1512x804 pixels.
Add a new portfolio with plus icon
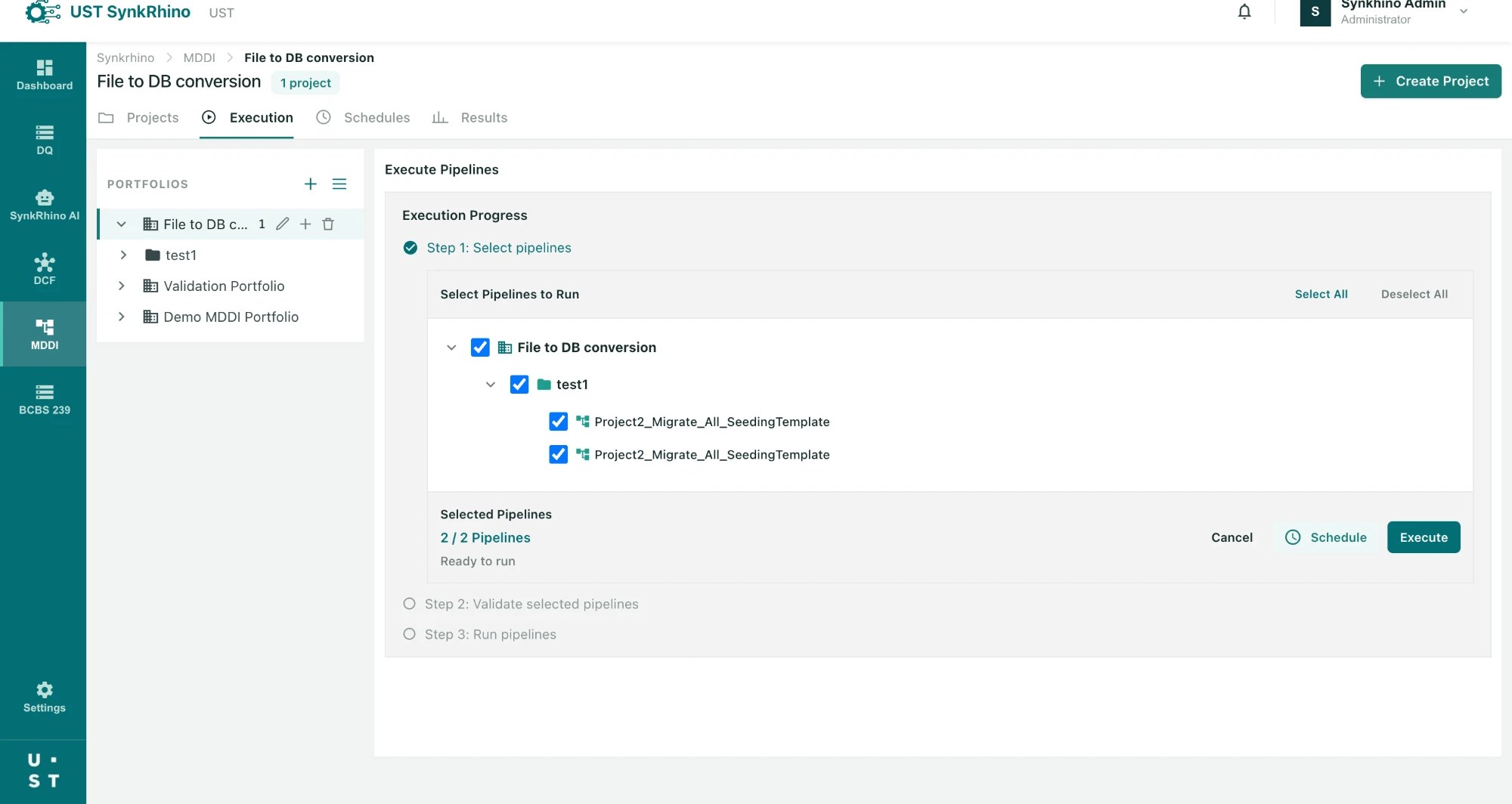(310, 184)
